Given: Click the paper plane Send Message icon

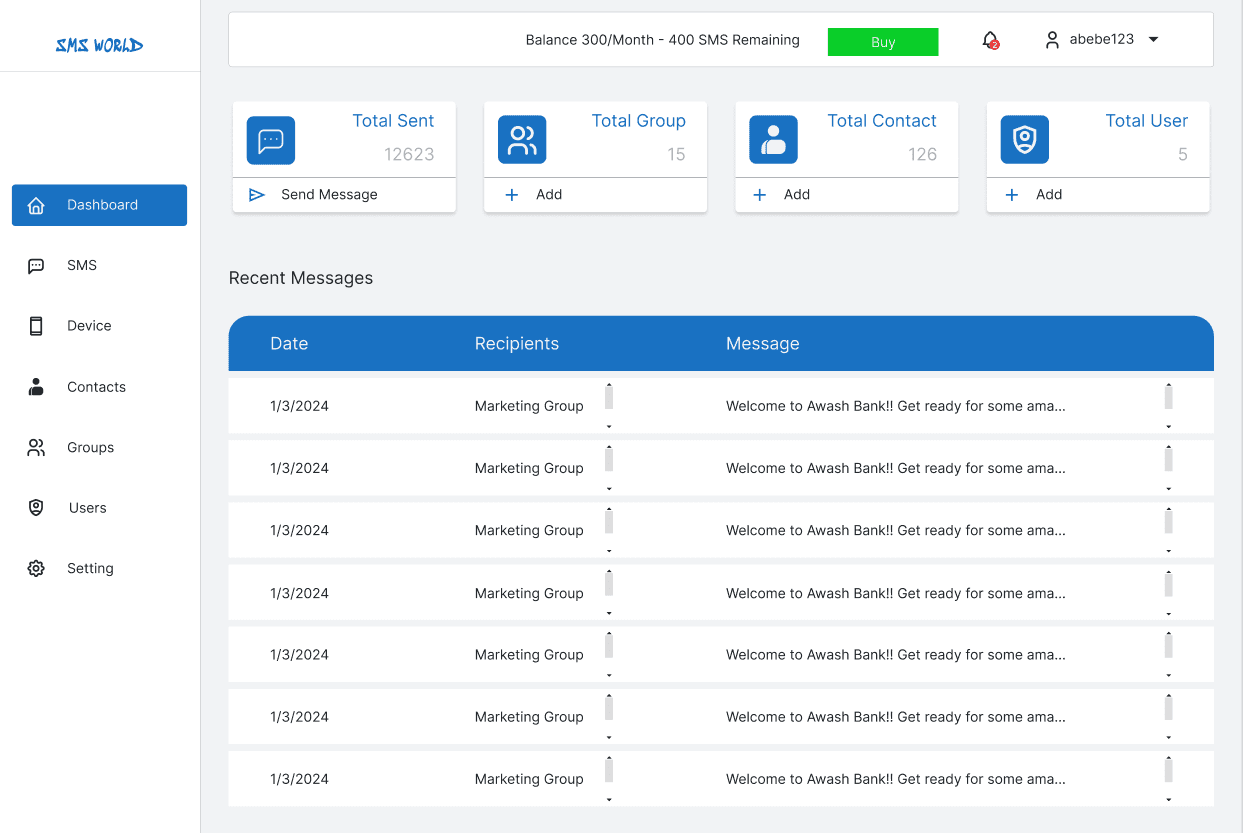Looking at the screenshot, I should [x=257, y=195].
